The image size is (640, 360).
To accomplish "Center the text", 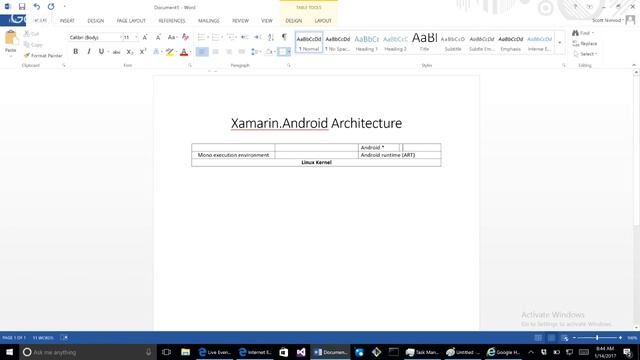I will click(216, 52).
